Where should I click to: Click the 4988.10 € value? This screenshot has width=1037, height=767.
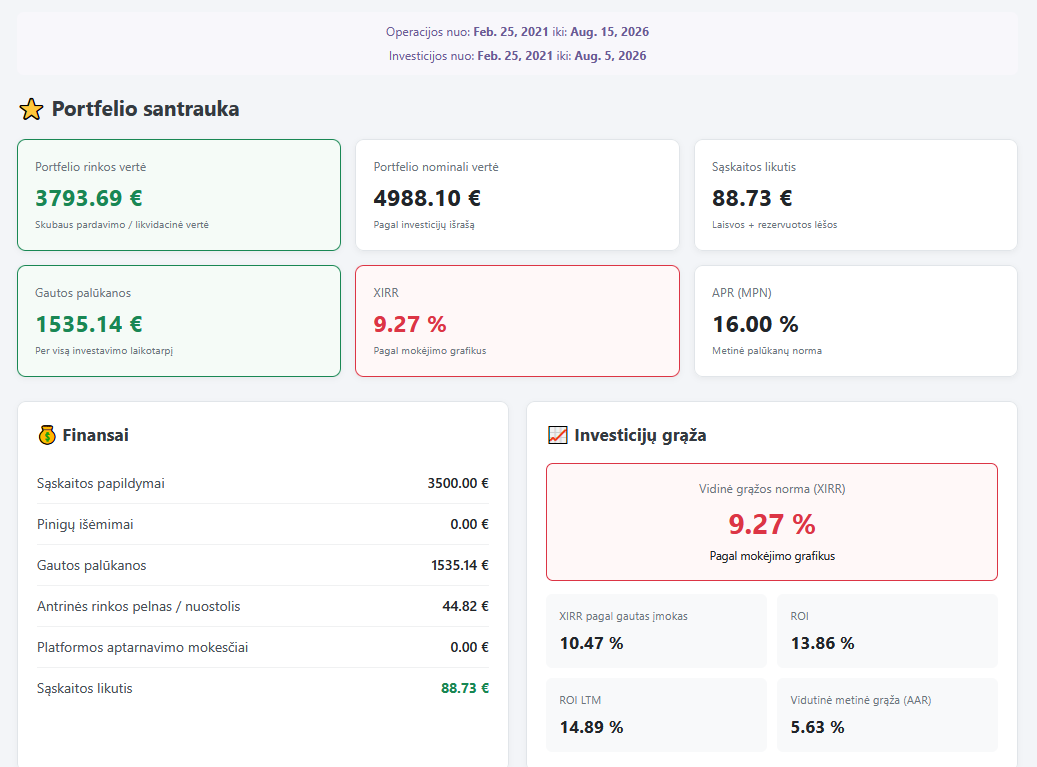click(427, 198)
